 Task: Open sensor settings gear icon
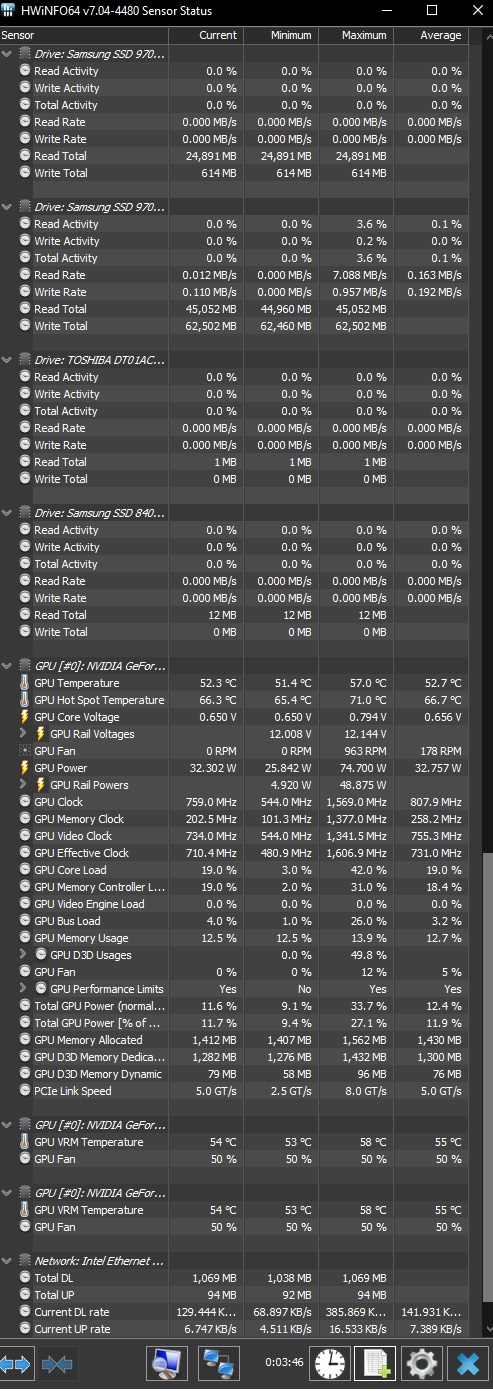coord(422,1362)
